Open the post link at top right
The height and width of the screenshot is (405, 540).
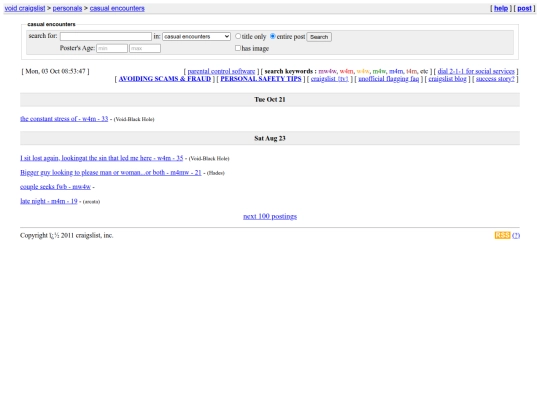[524, 8]
